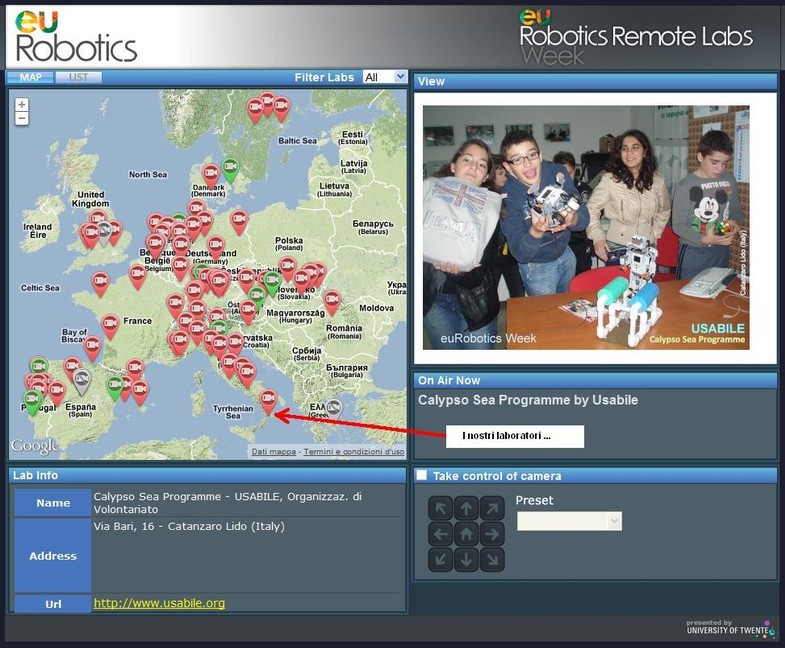
Task: Pan camera with the right arrow button
Action: (x=491, y=534)
